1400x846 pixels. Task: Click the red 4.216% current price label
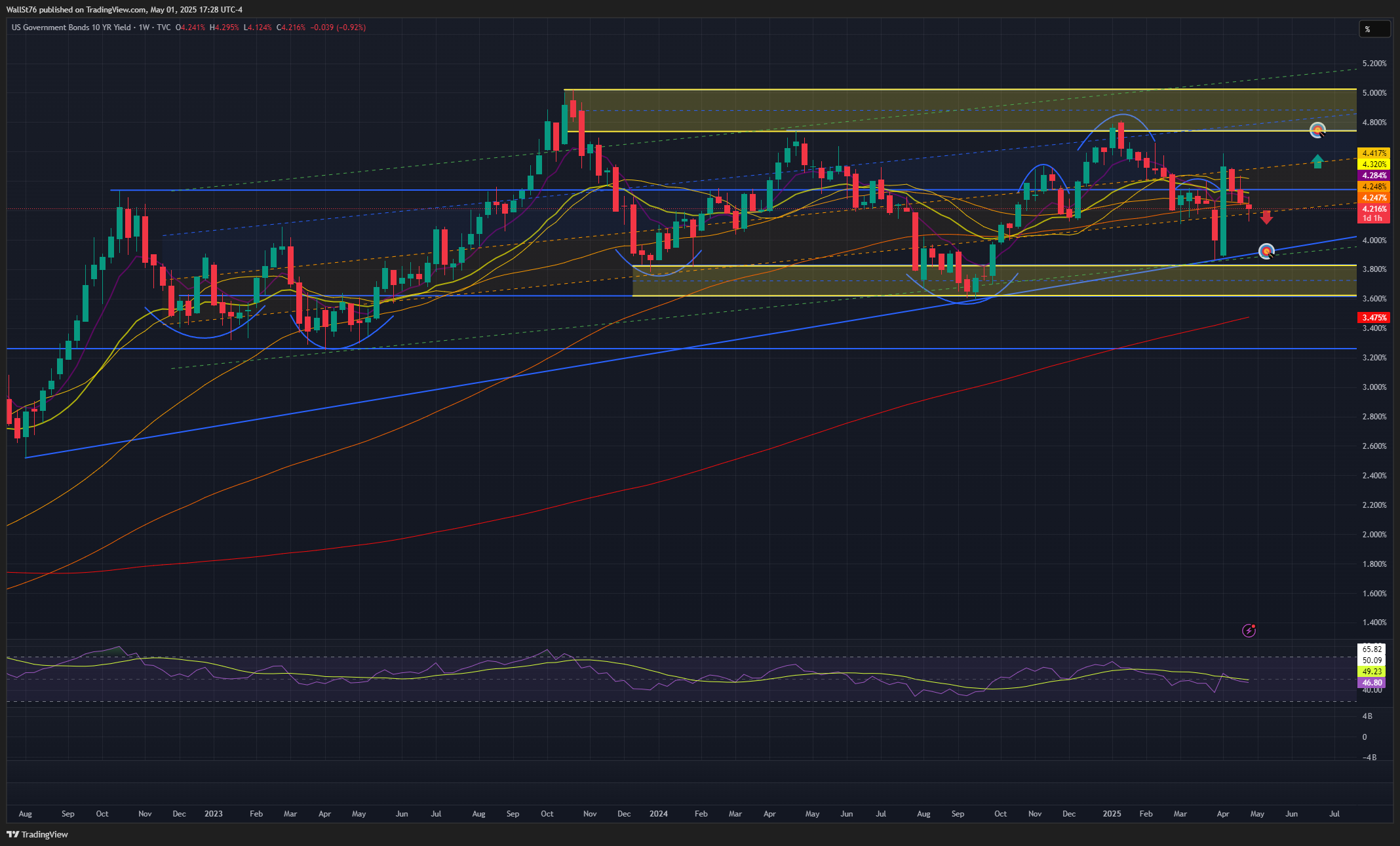(x=1374, y=209)
